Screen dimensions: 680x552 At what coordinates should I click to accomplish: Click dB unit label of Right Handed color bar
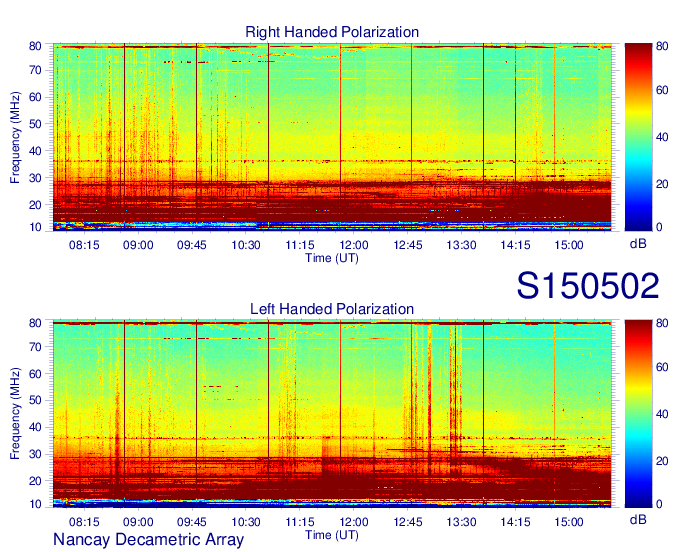638,244
